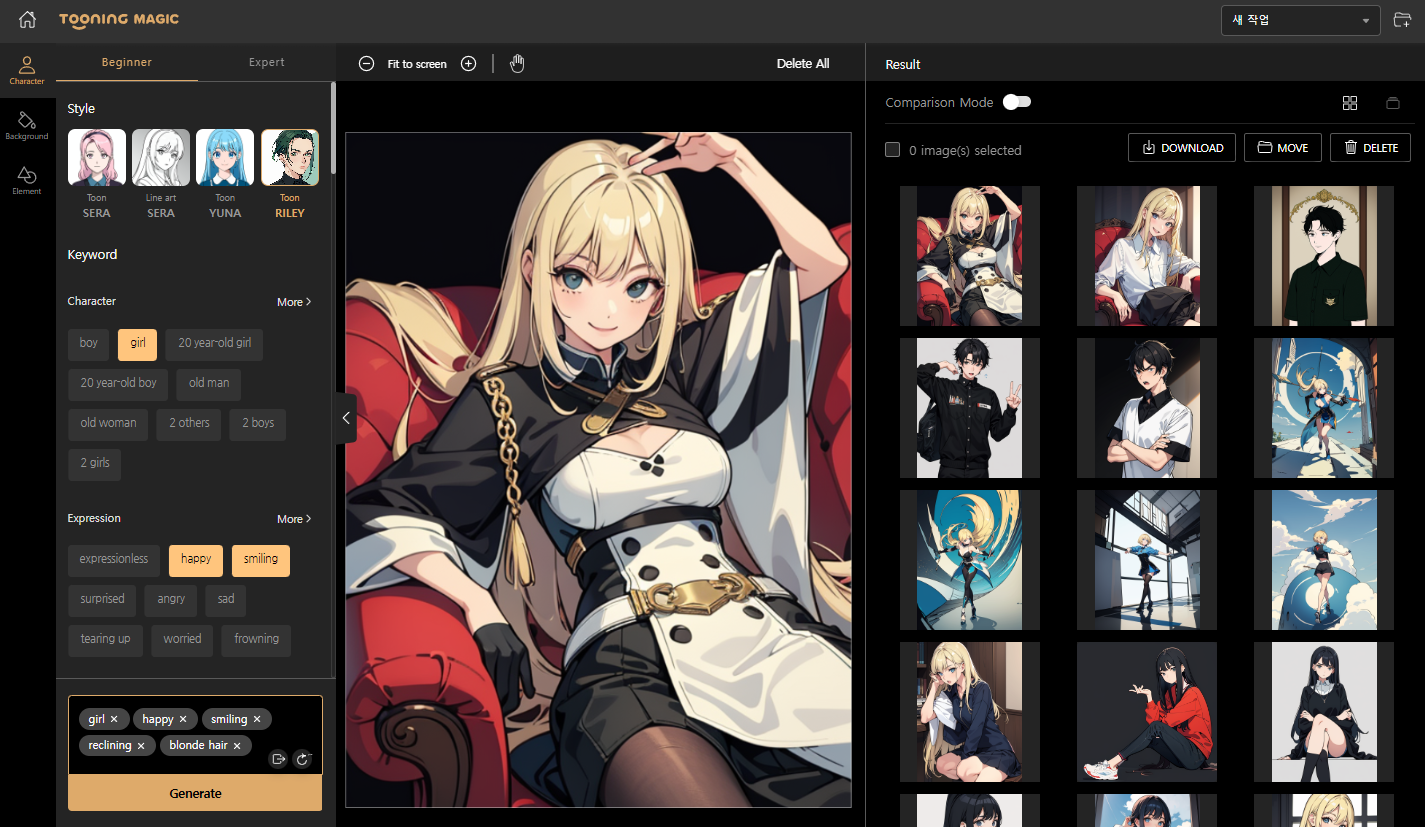Screen dimensions: 1425x827
Task: Select the hand pan tool
Action: (x=517, y=64)
